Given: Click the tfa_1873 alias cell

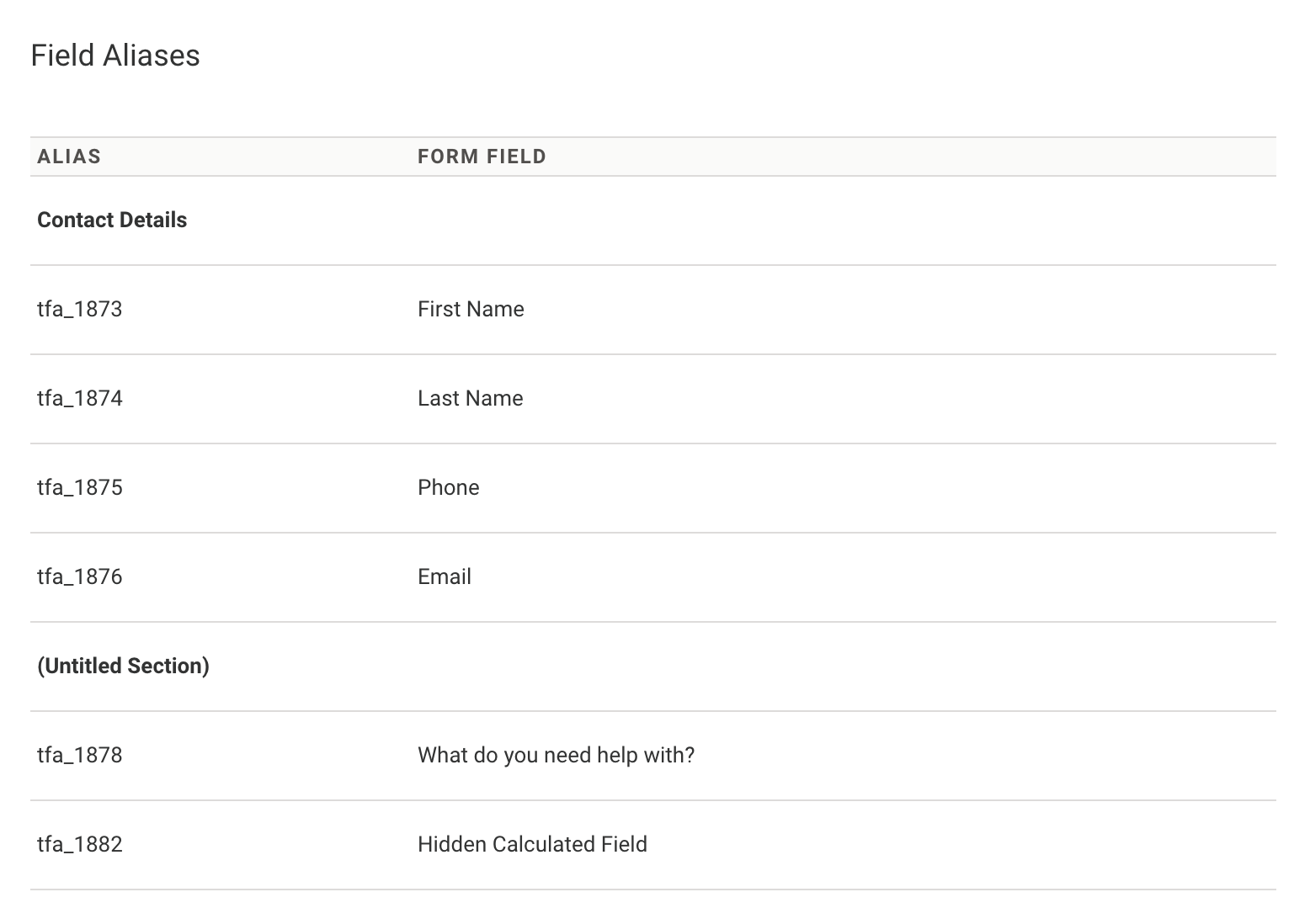Looking at the screenshot, I should tap(80, 310).
